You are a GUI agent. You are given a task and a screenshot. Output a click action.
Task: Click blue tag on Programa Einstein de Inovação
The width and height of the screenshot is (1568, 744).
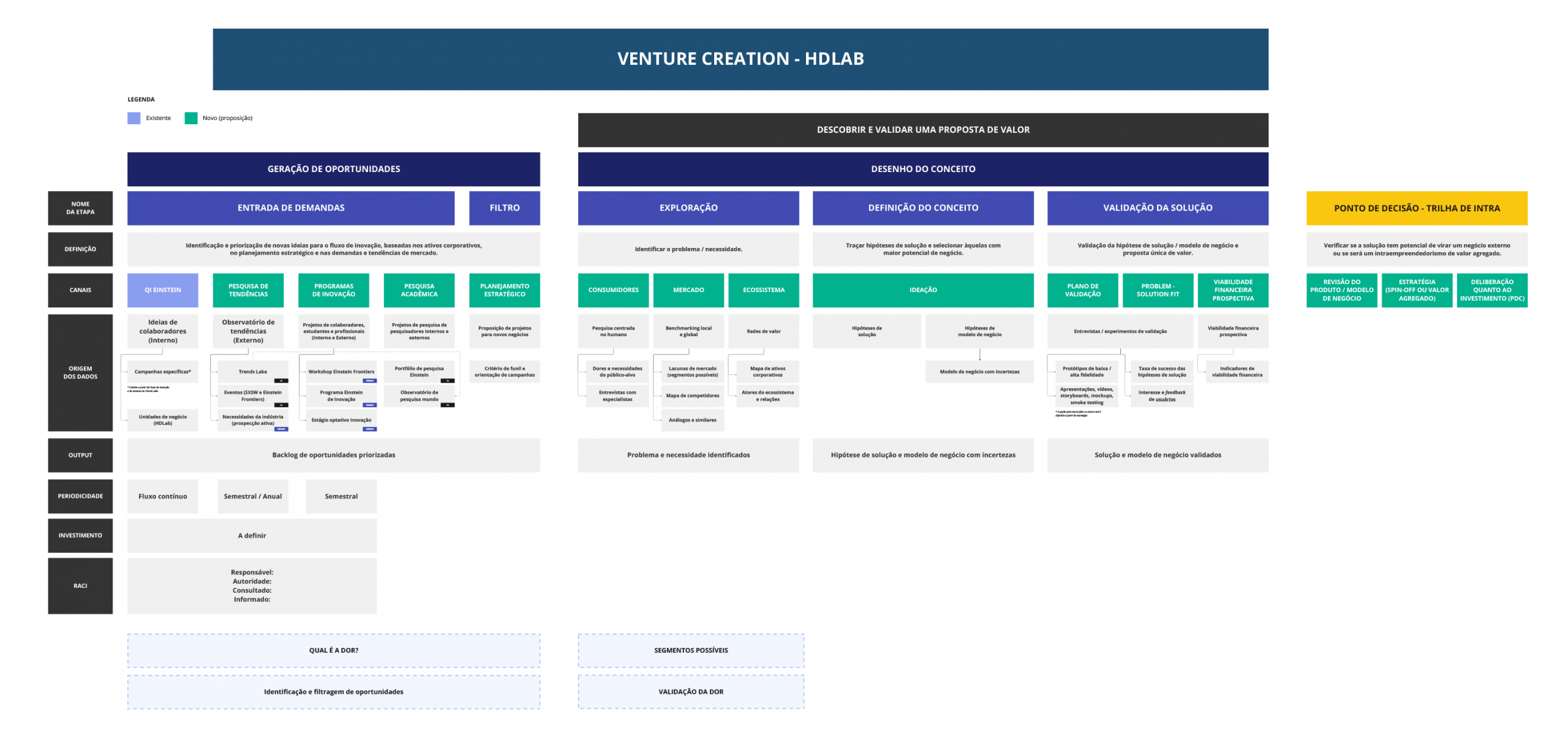click(369, 405)
